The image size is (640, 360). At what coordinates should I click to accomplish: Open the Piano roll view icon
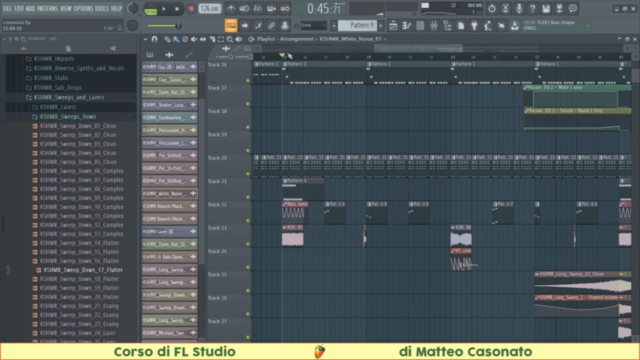tap(407, 26)
